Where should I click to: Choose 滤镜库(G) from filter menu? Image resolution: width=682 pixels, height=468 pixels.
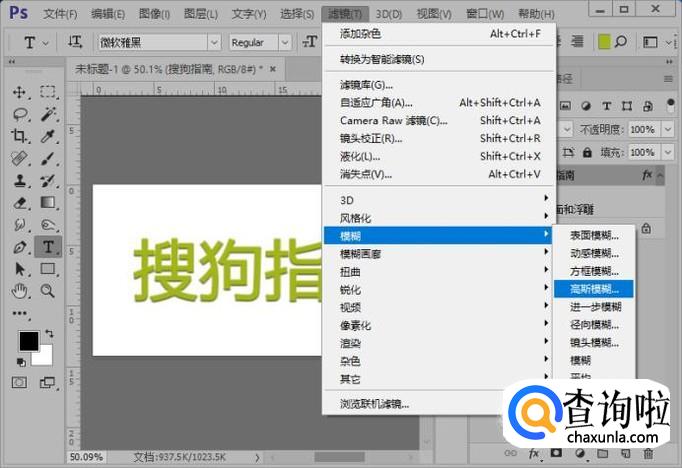(439, 85)
